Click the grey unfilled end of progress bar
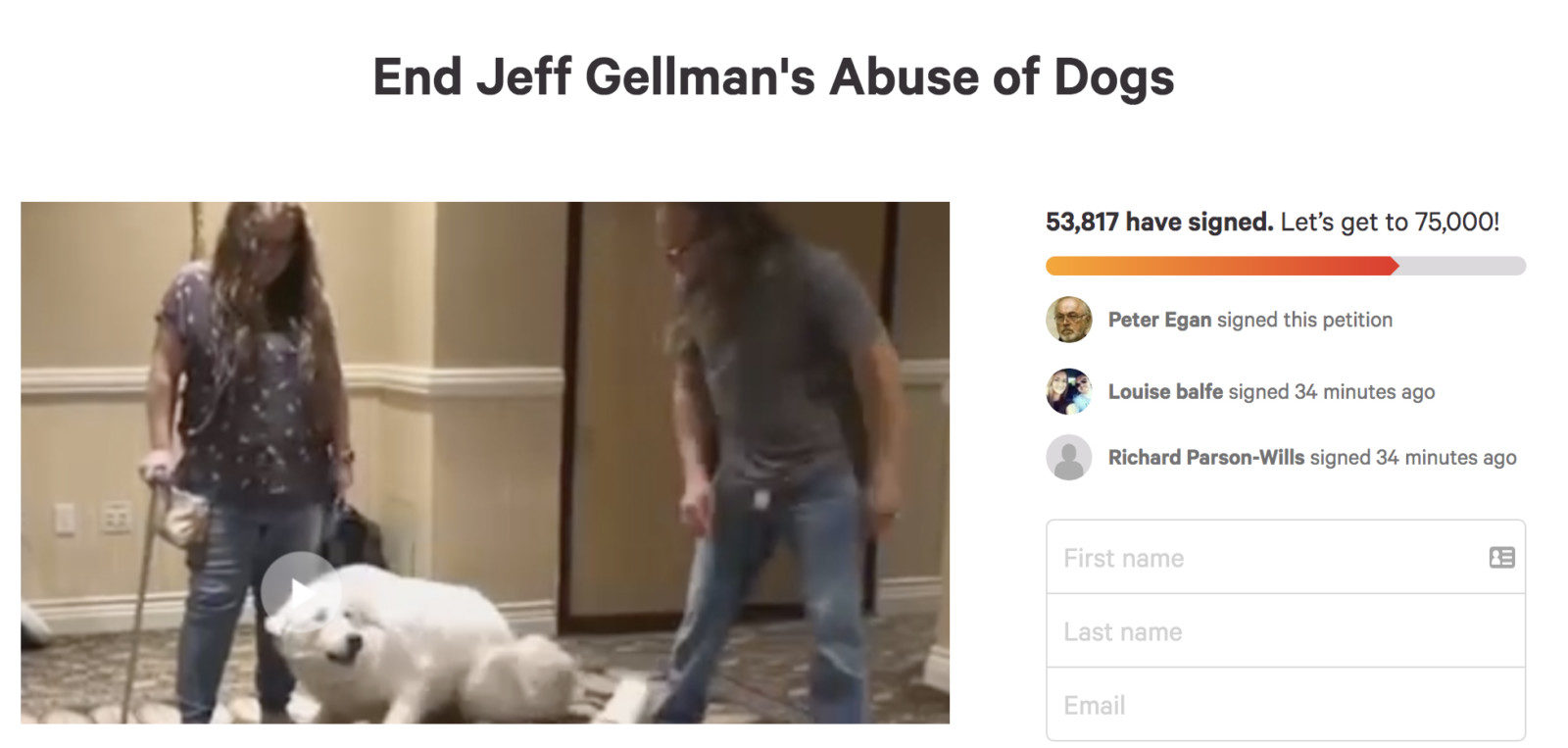The height and width of the screenshot is (748, 1568). pos(1462,266)
